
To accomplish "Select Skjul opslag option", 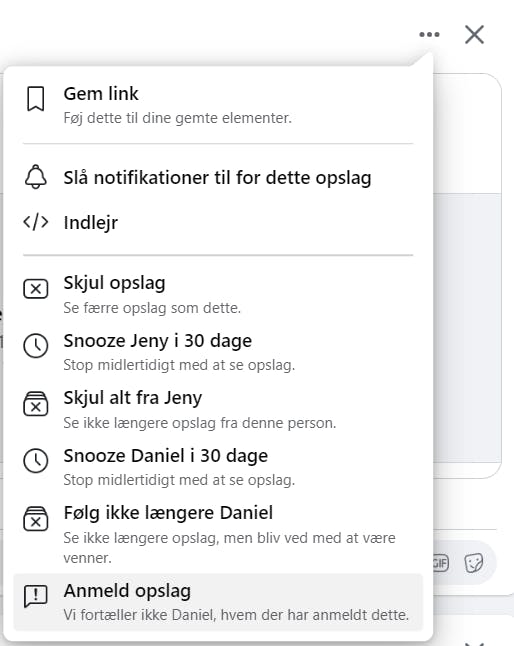I will click(x=218, y=294).
